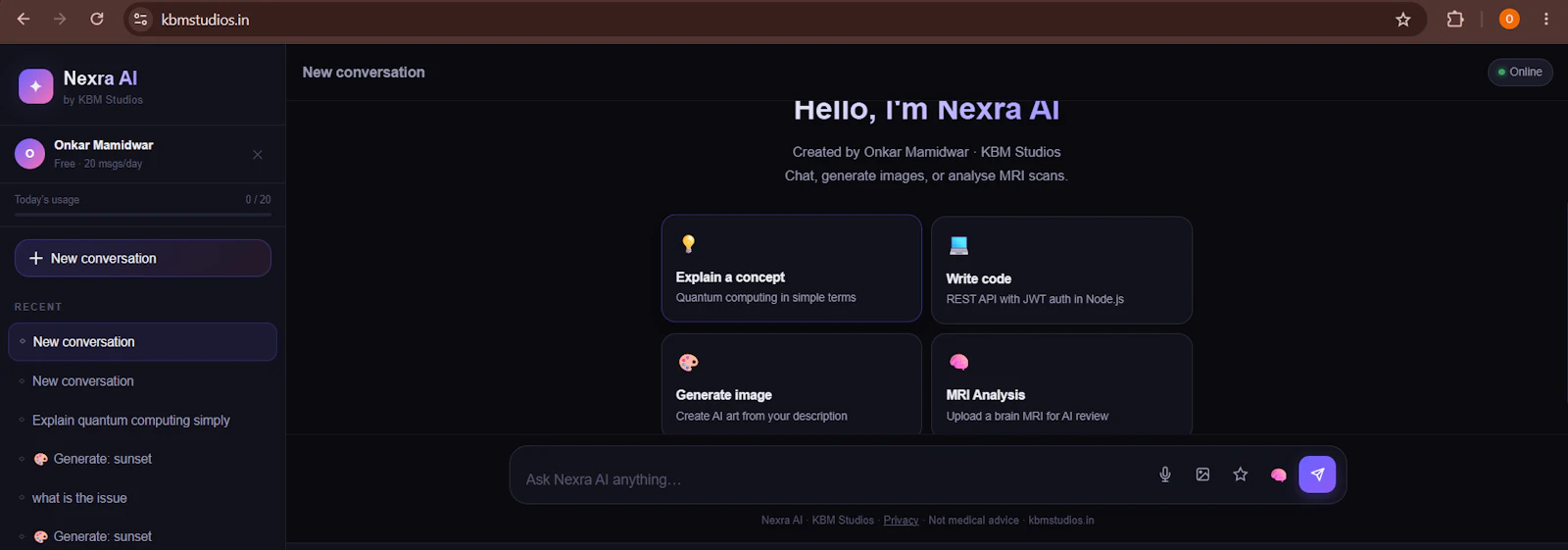Click the browser forward arrow

point(60,19)
